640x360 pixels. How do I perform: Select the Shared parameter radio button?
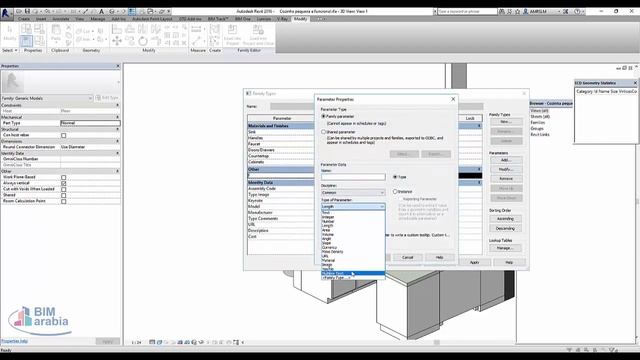pyautogui.click(x=323, y=132)
